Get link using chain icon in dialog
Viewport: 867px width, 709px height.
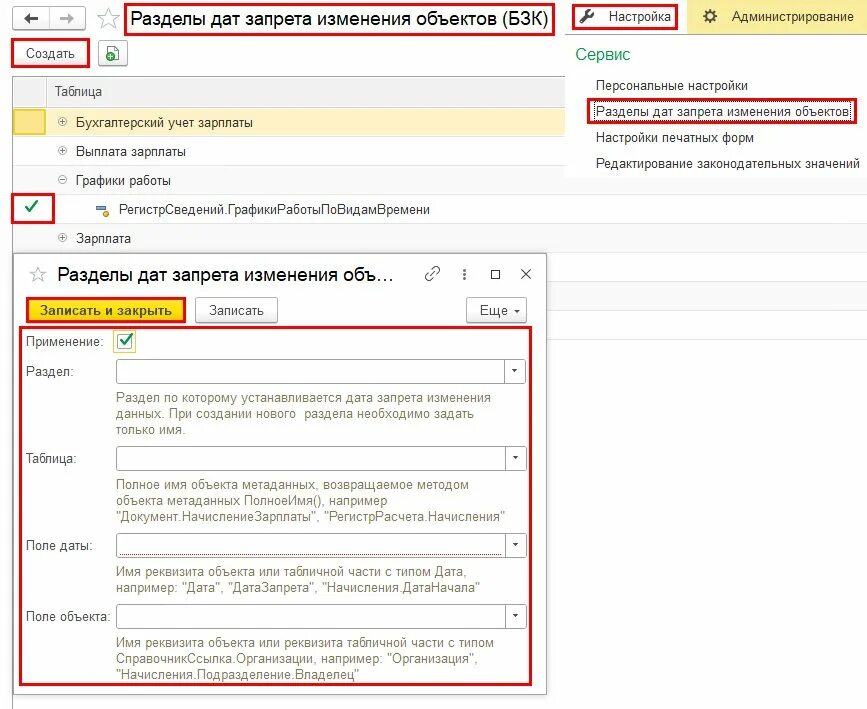coord(432,274)
